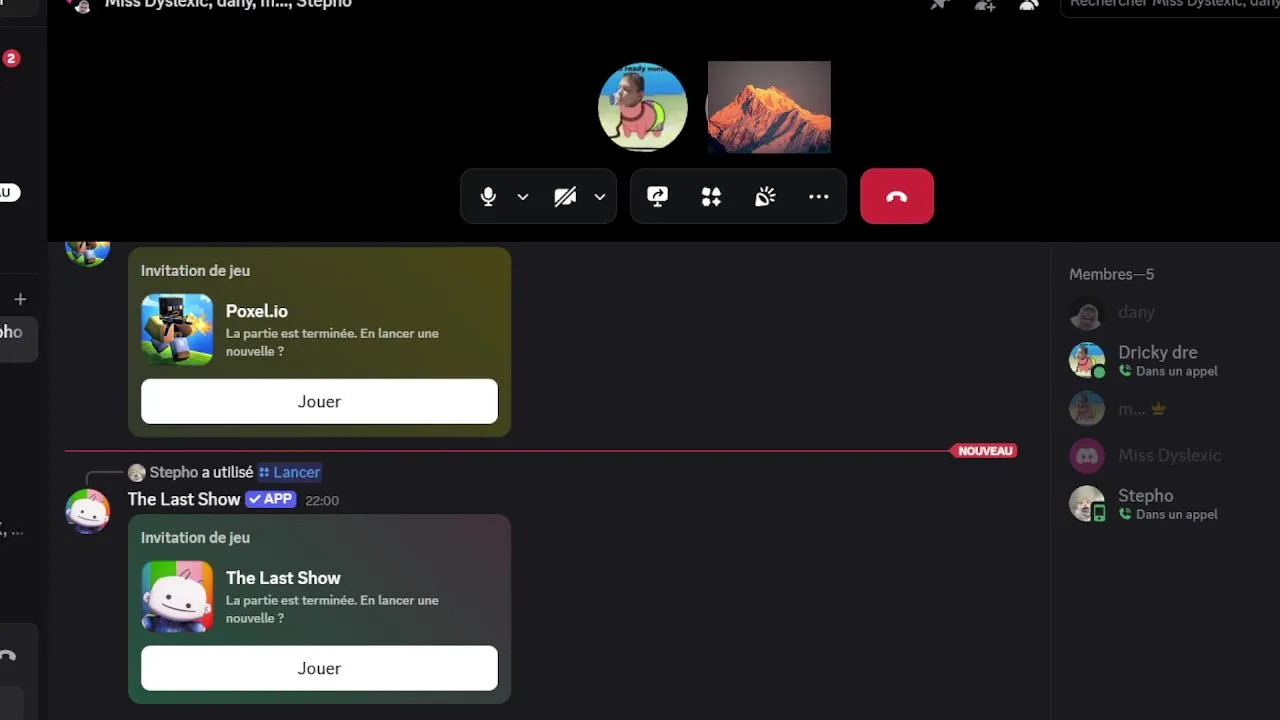Image resolution: width=1280 pixels, height=720 pixels.
Task: Click Stepho's small avatar in reply line
Action: tap(137, 472)
